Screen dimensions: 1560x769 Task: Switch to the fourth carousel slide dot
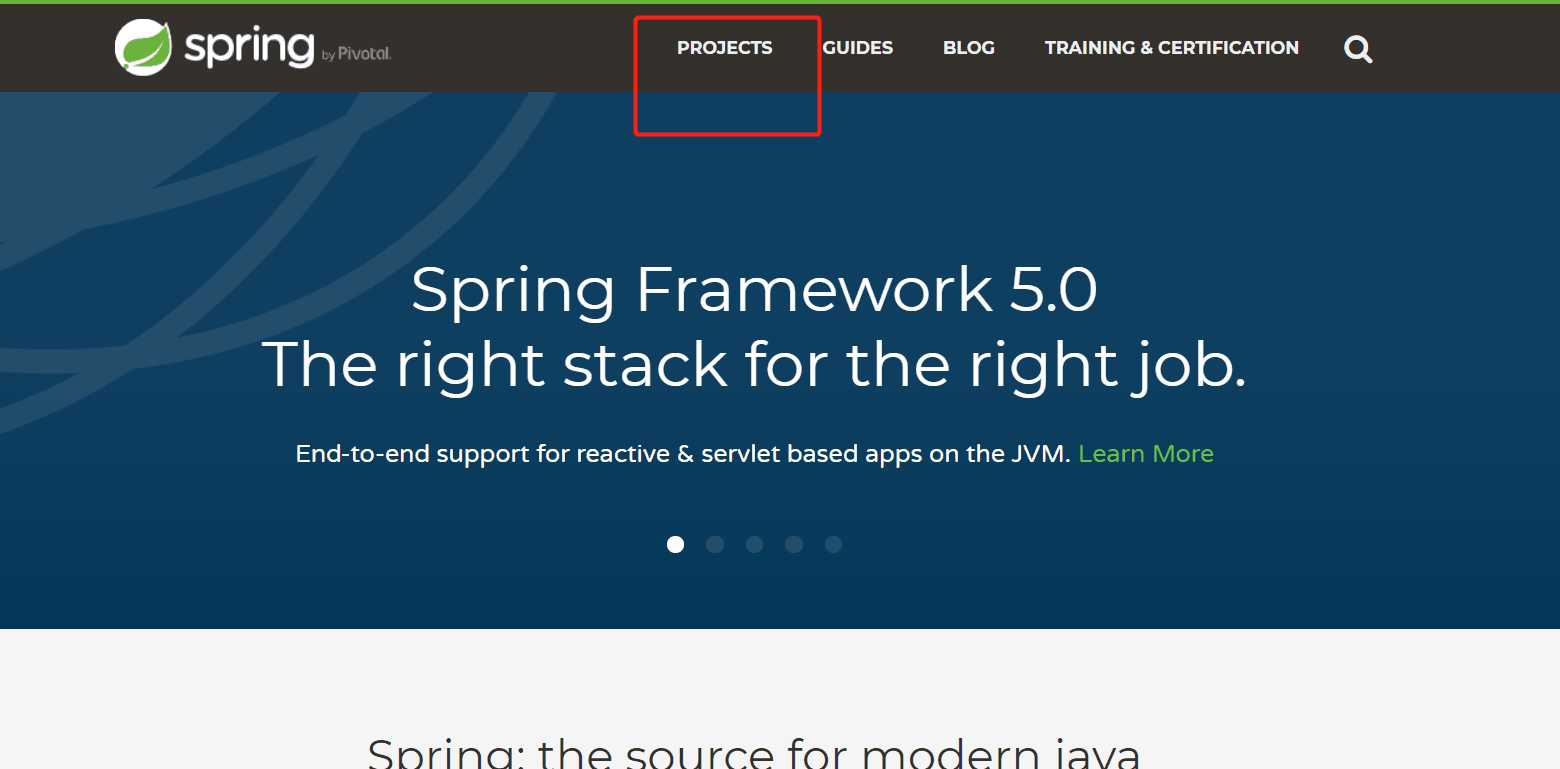point(794,544)
